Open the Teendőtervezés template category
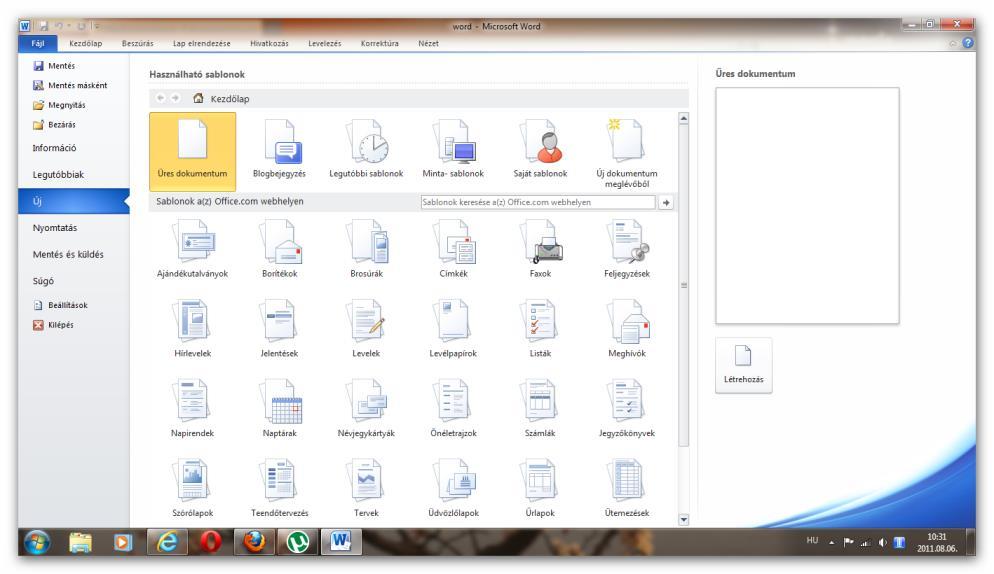 point(280,488)
